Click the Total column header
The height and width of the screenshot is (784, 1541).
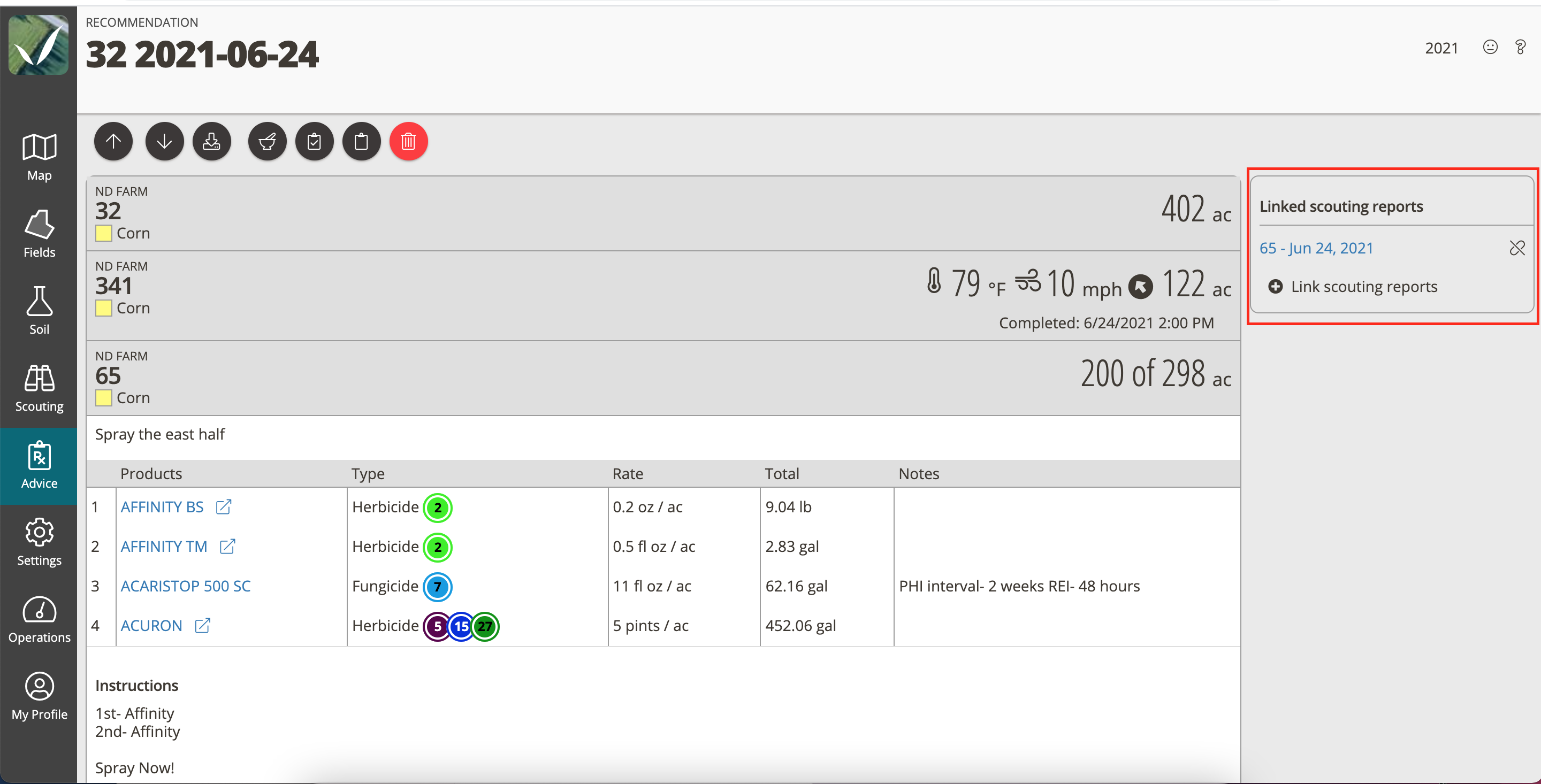pos(781,474)
